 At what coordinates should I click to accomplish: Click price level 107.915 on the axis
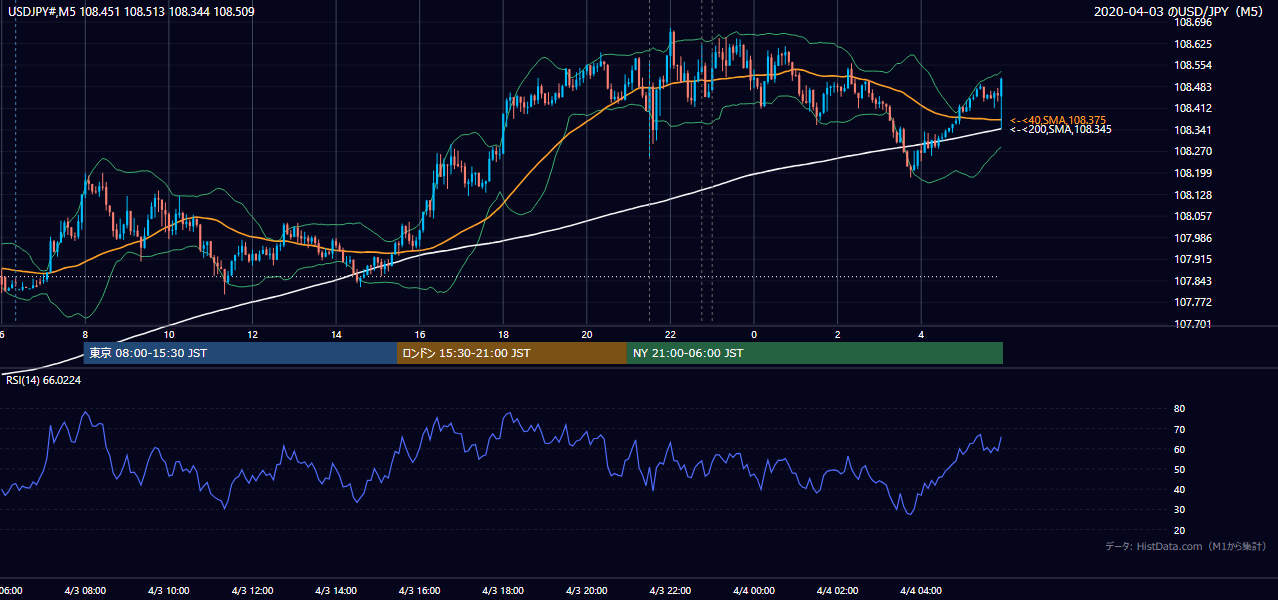coord(1193,259)
